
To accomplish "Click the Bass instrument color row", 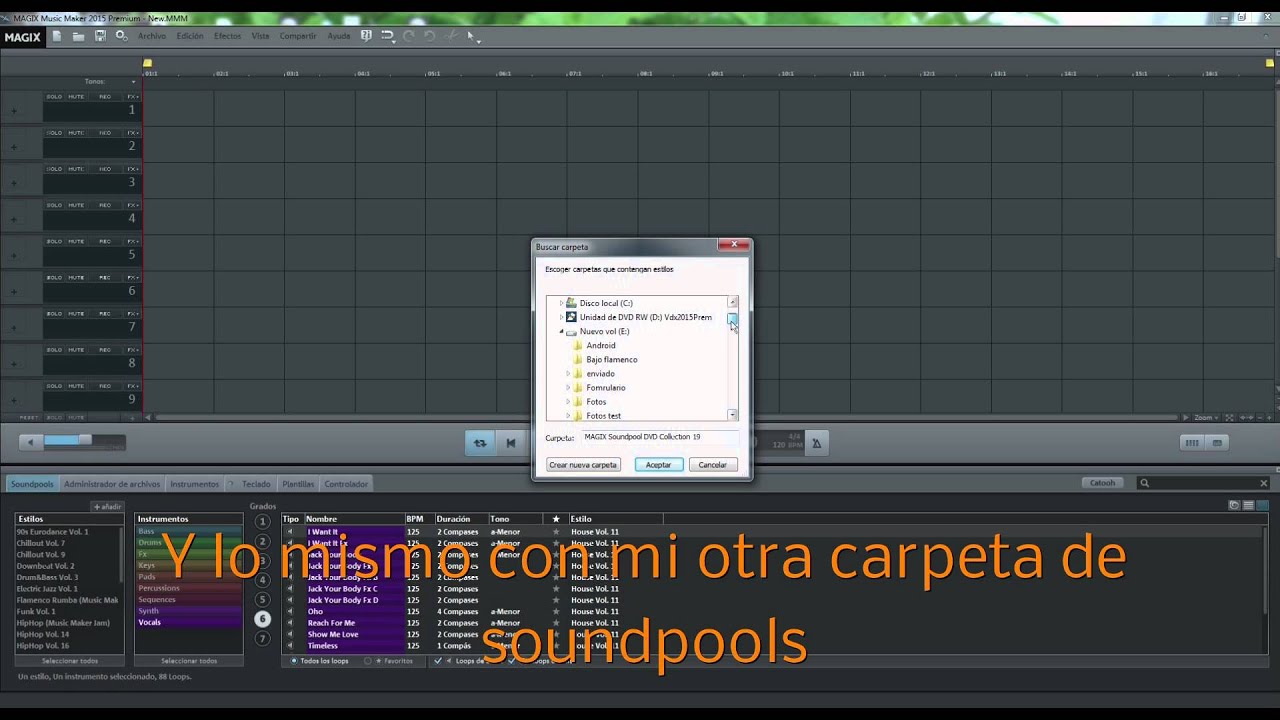I will click(x=189, y=531).
